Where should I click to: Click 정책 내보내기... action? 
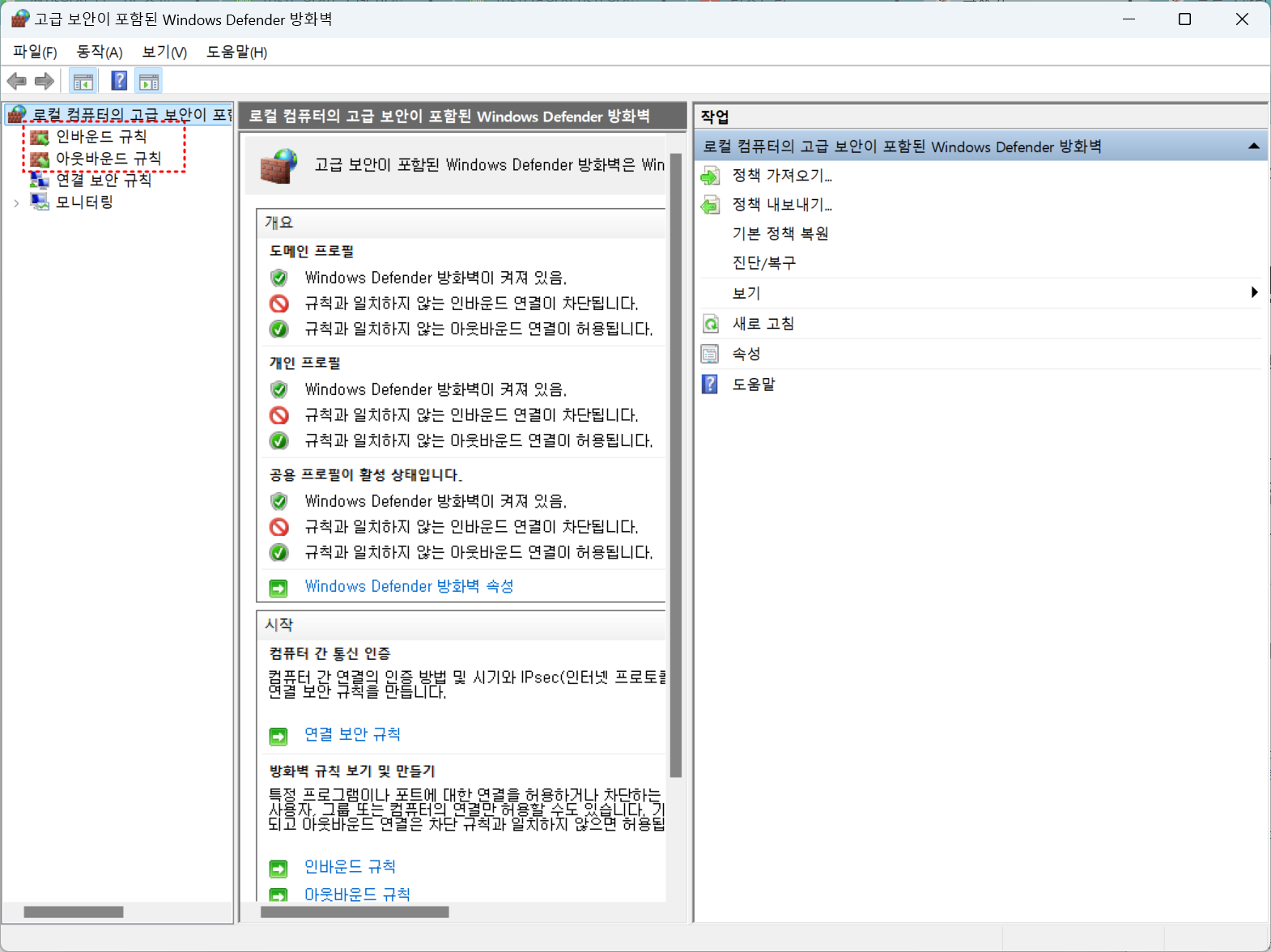coord(782,205)
